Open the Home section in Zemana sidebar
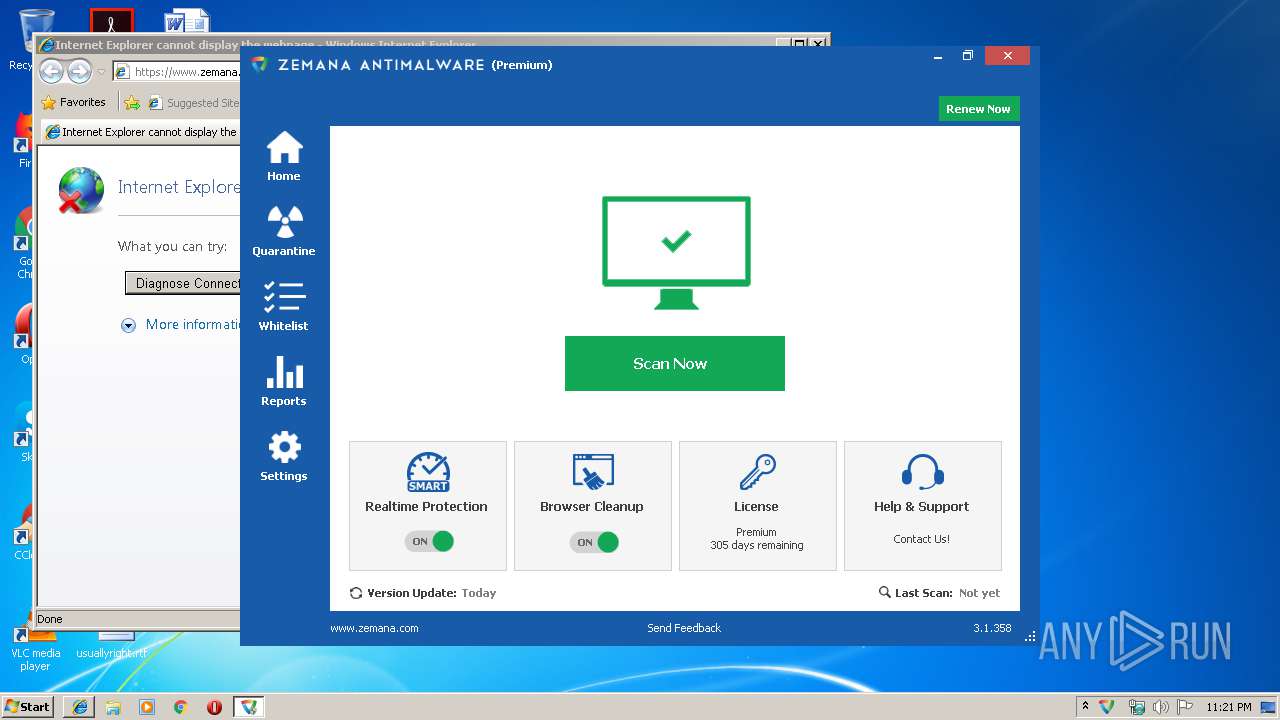This screenshot has width=1280, height=720. coord(284,156)
